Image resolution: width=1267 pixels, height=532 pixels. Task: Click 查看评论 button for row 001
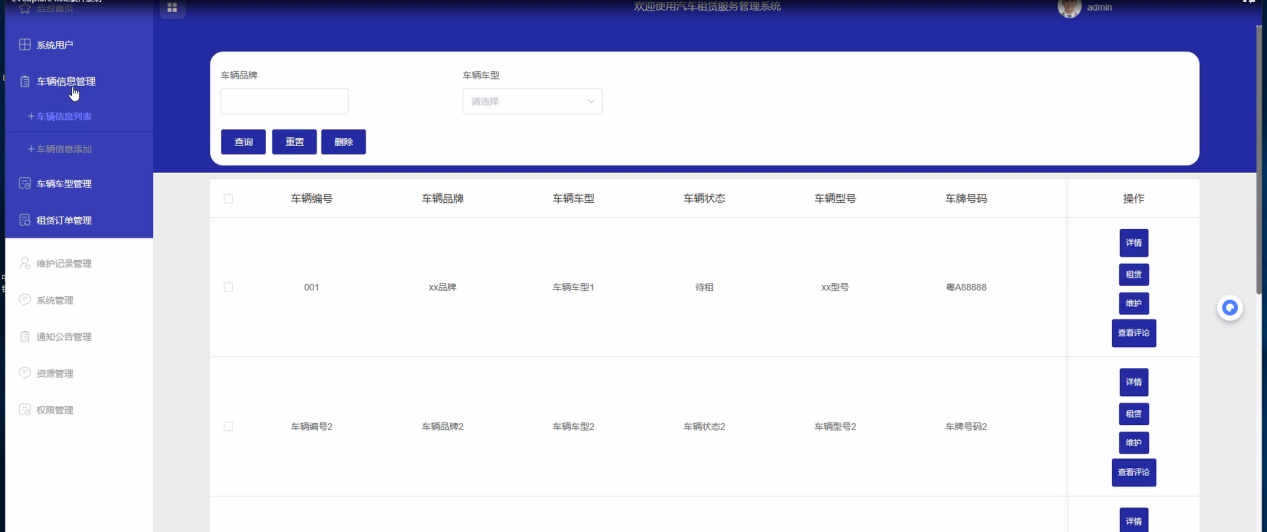[x=1134, y=333]
